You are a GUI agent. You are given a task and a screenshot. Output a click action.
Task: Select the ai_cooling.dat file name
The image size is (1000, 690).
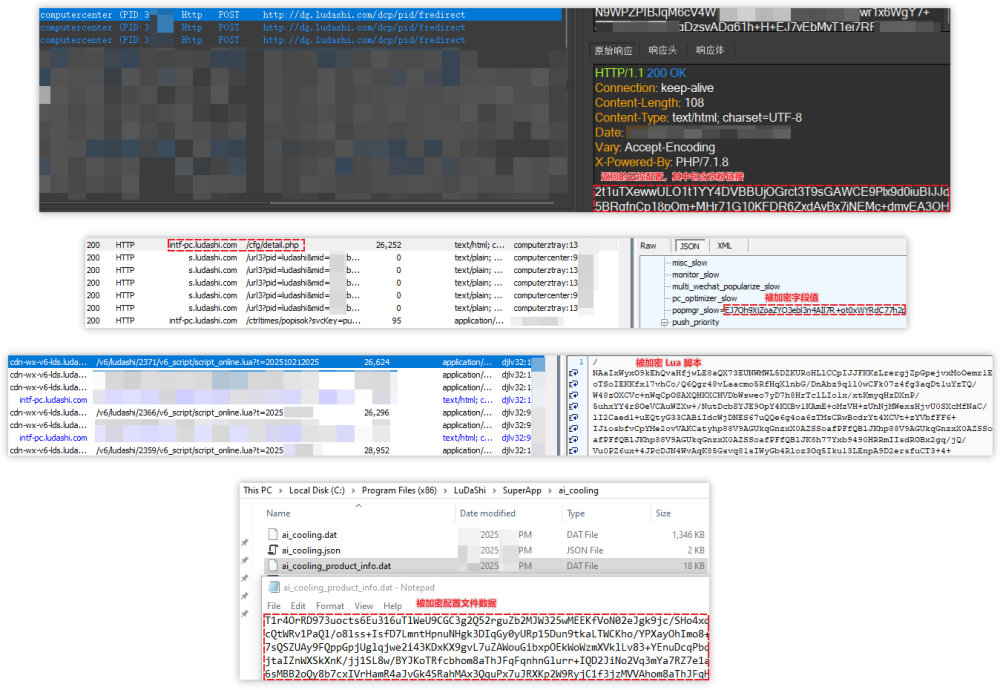coord(309,534)
